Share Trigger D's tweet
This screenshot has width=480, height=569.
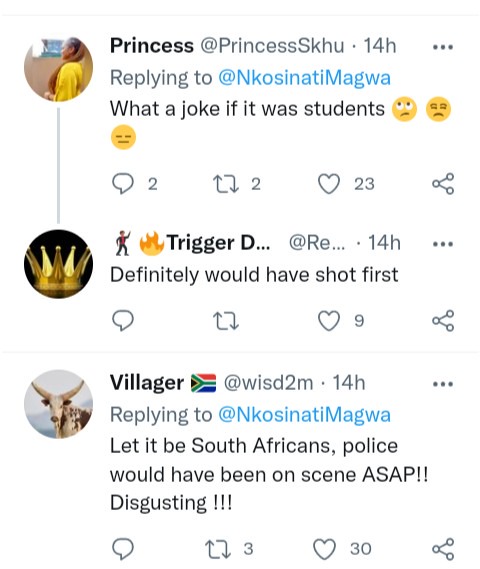coord(443,320)
